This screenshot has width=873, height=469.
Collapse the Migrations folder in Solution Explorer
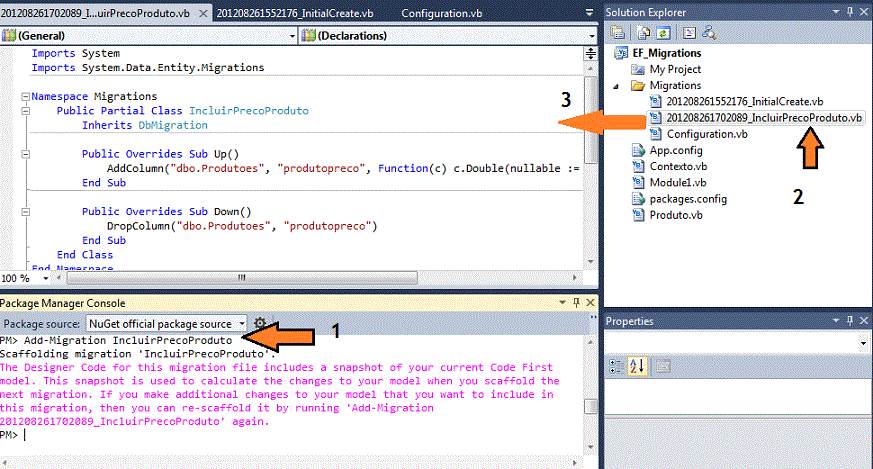[616, 86]
